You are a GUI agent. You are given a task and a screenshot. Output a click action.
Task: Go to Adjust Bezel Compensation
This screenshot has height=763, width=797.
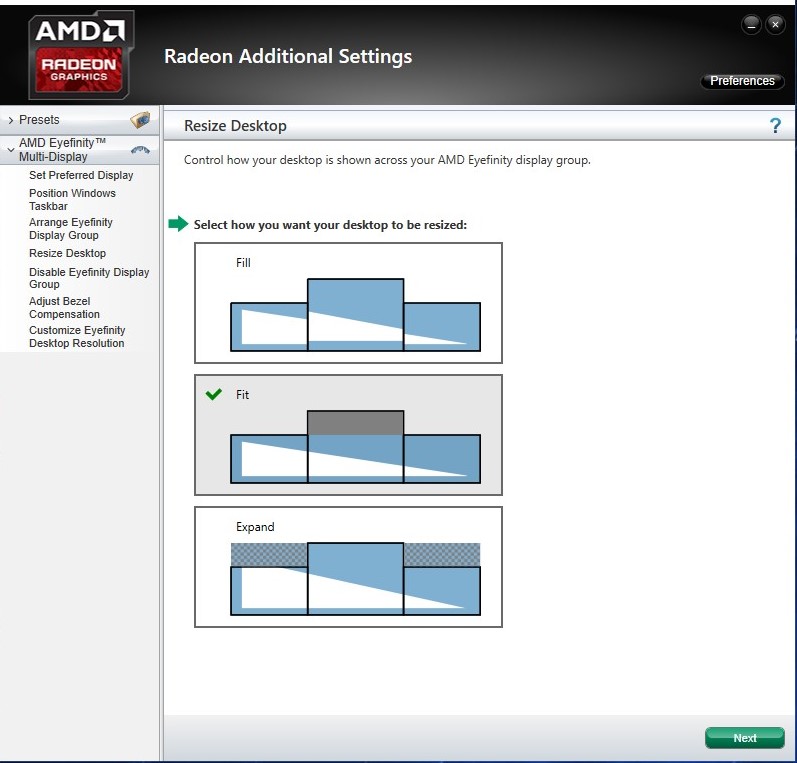click(x=64, y=307)
